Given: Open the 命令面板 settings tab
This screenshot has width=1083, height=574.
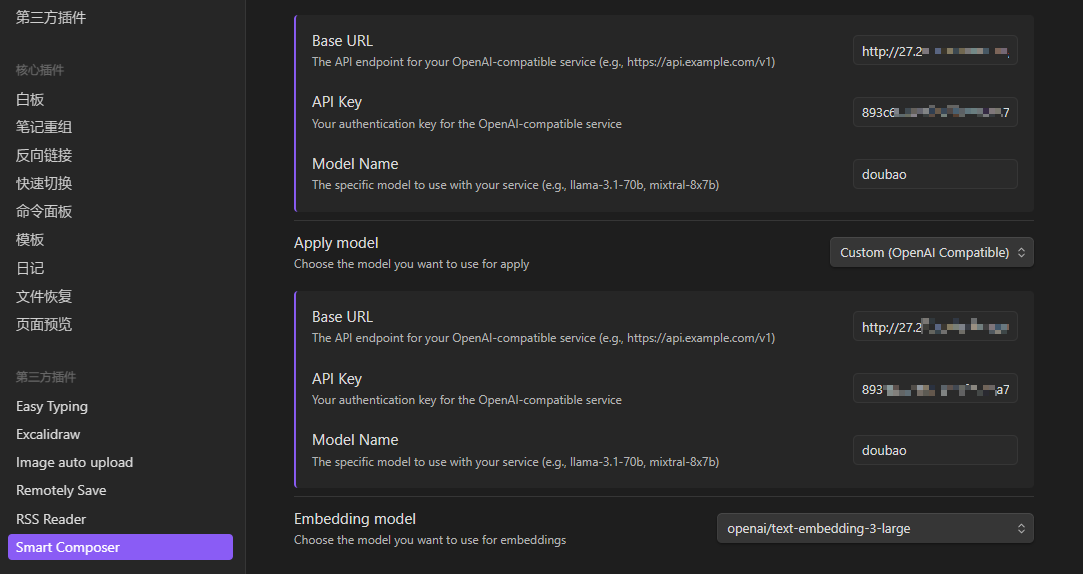Looking at the screenshot, I should coord(44,211).
